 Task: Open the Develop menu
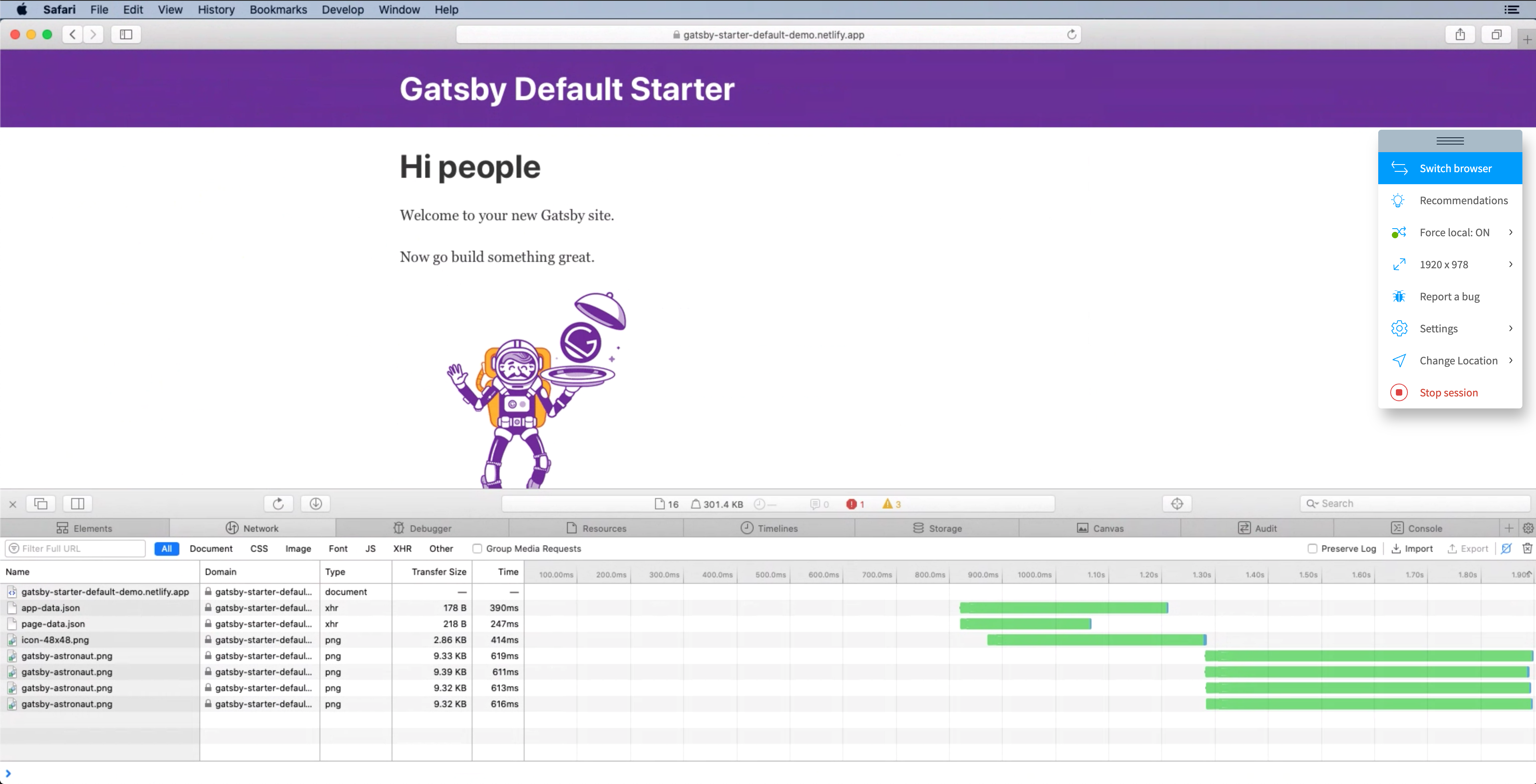point(342,10)
